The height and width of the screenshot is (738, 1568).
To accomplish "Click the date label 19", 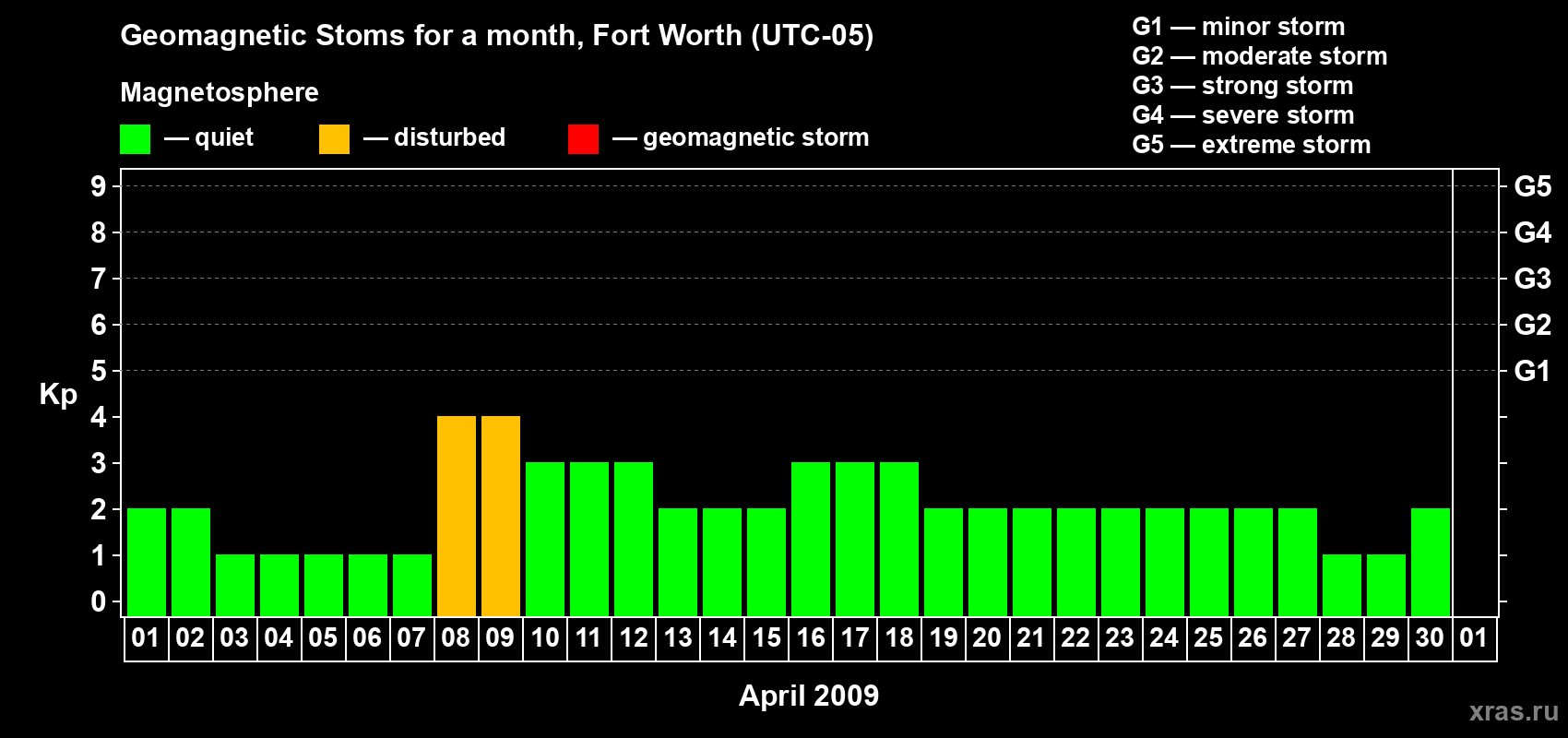I will point(943,637).
